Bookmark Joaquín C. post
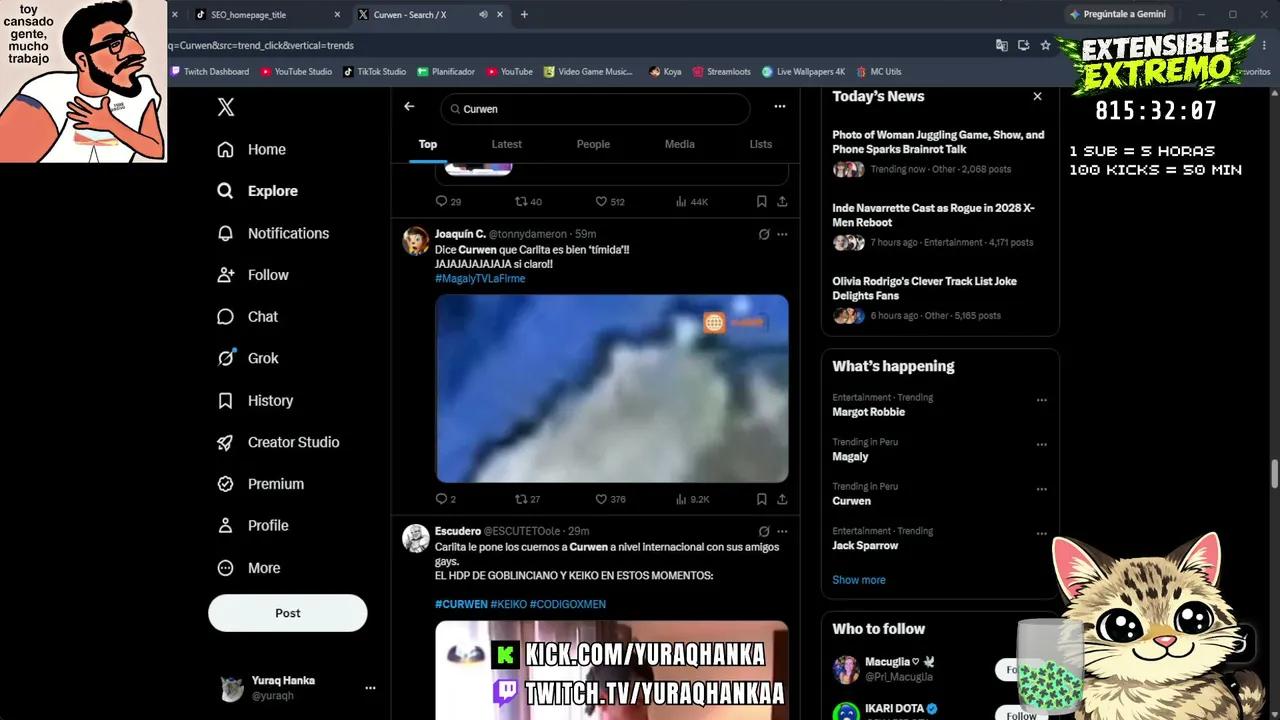Image resolution: width=1280 pixels, height=720 pixels. point(761,499)
